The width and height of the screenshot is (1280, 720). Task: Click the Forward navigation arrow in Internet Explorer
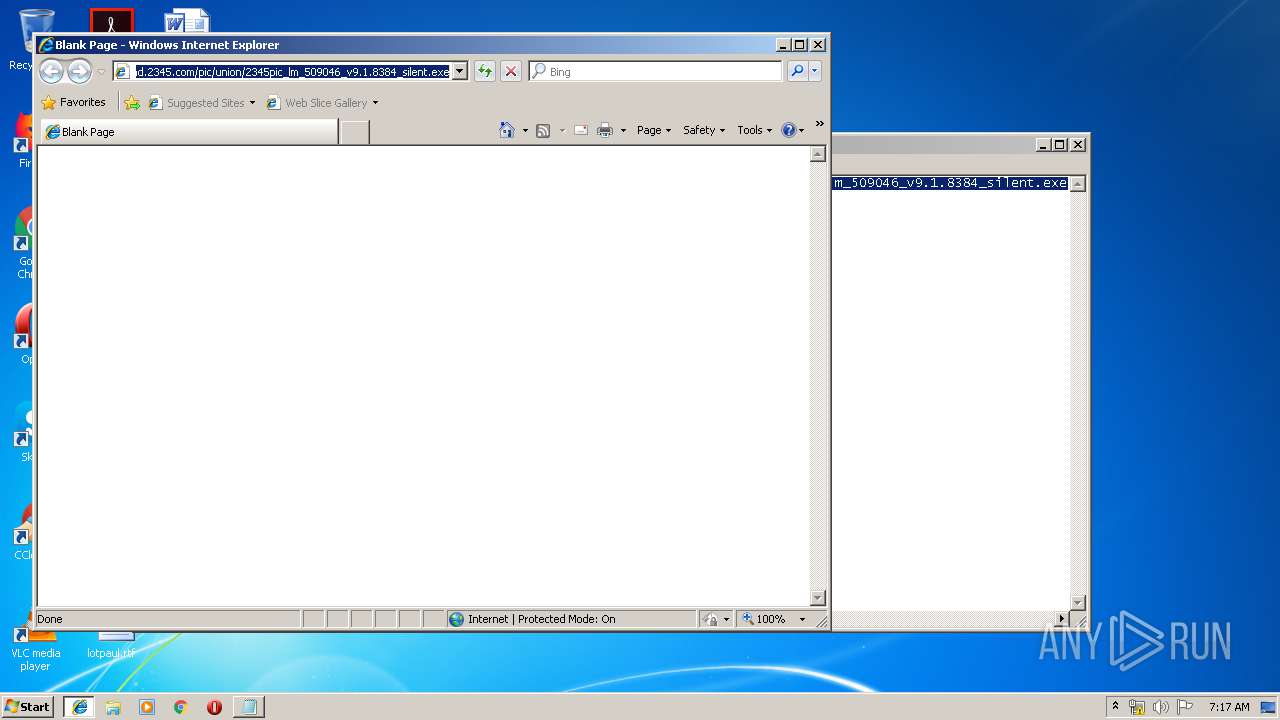[79, 72]
